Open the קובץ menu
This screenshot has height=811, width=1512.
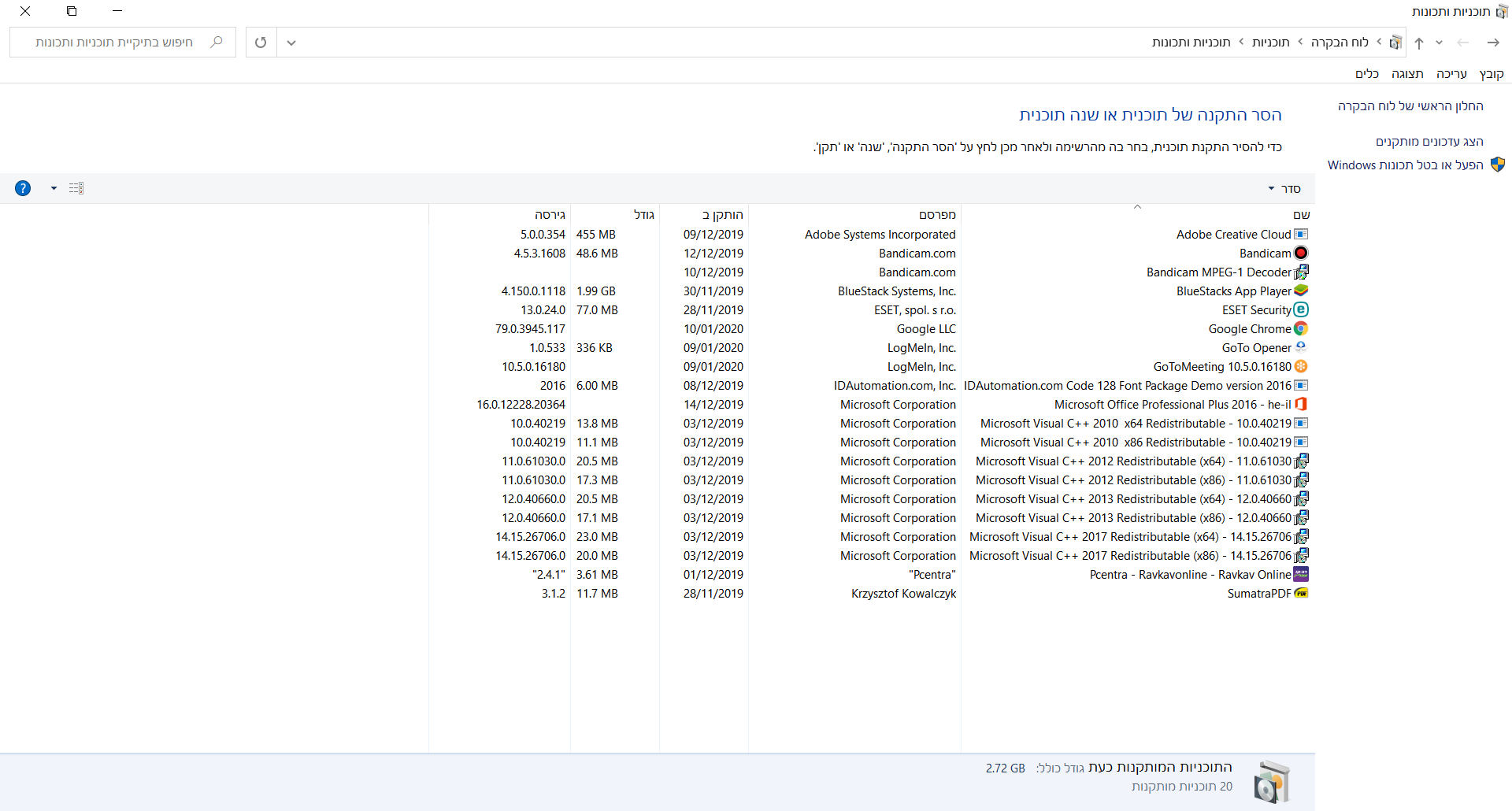(1492, 74)
